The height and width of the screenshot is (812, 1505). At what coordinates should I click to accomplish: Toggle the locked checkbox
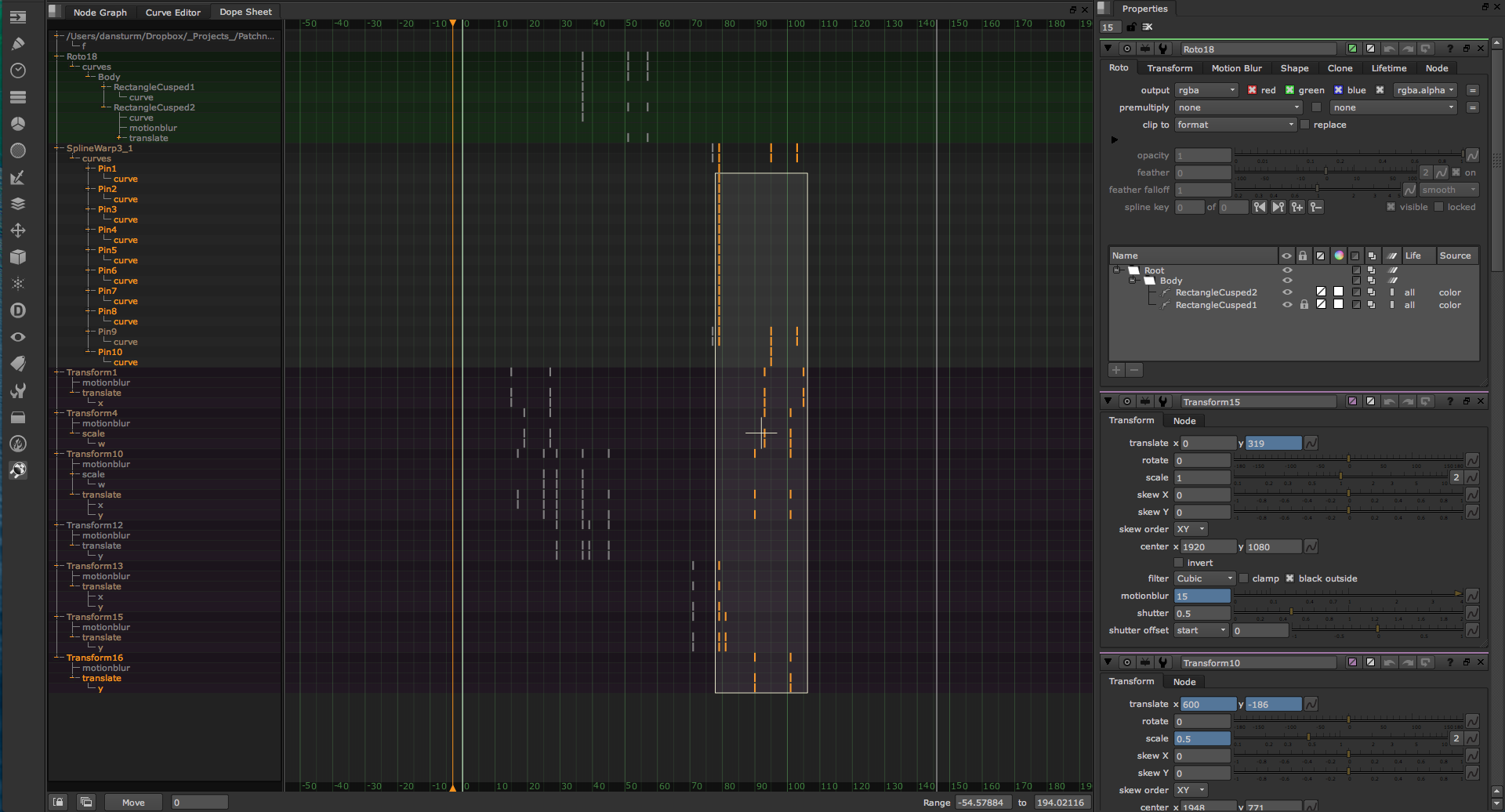[1438, 207]
